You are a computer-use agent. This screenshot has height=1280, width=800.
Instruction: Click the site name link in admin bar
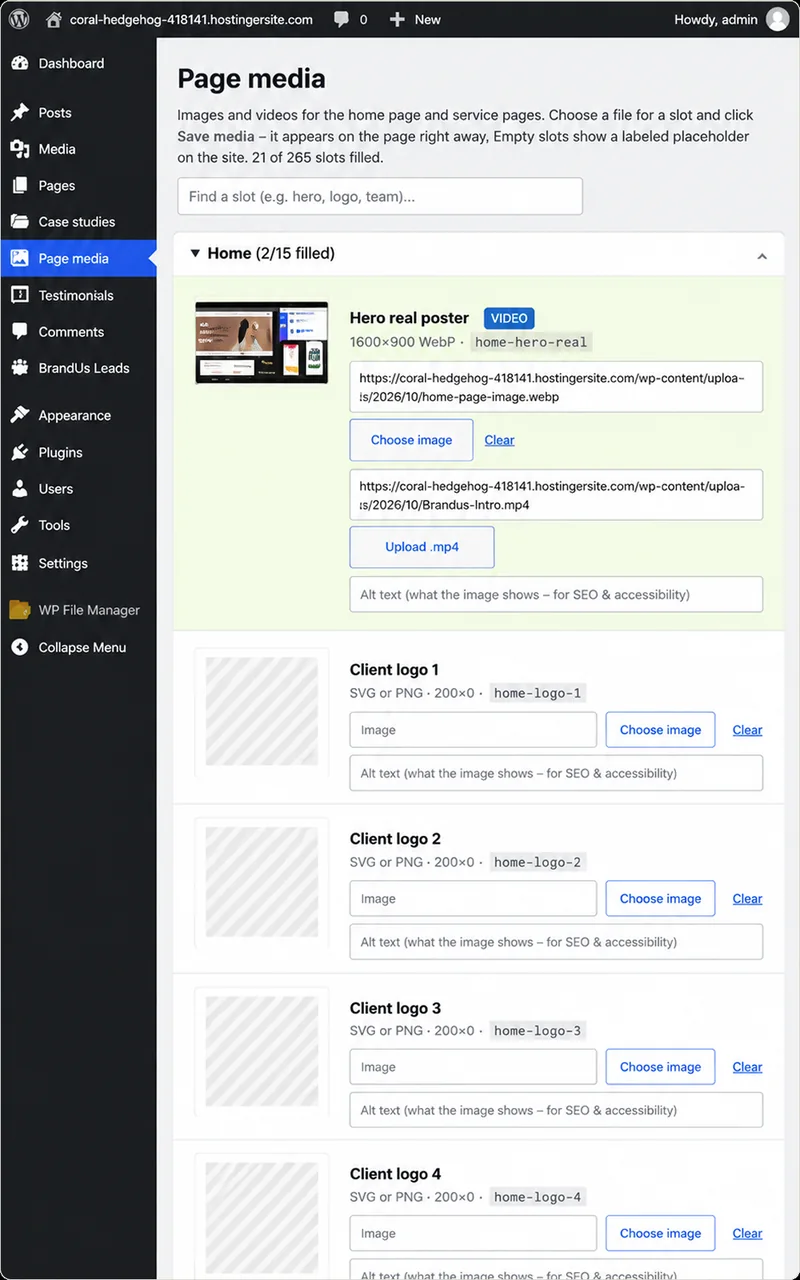(x=191, y=19)
